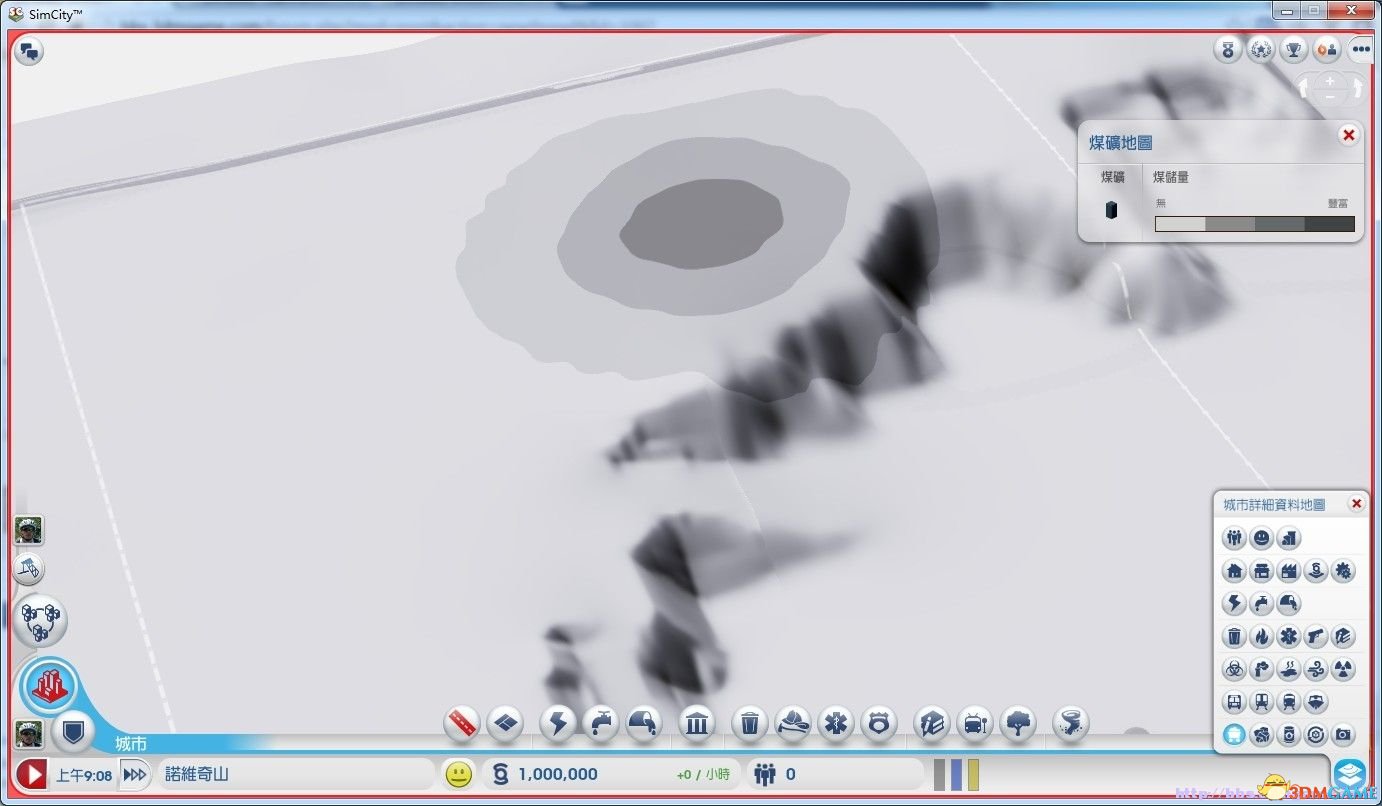Screen dimensions: 1382x806
Task: Open the achievements medal icon
Action: (1227, 49)
